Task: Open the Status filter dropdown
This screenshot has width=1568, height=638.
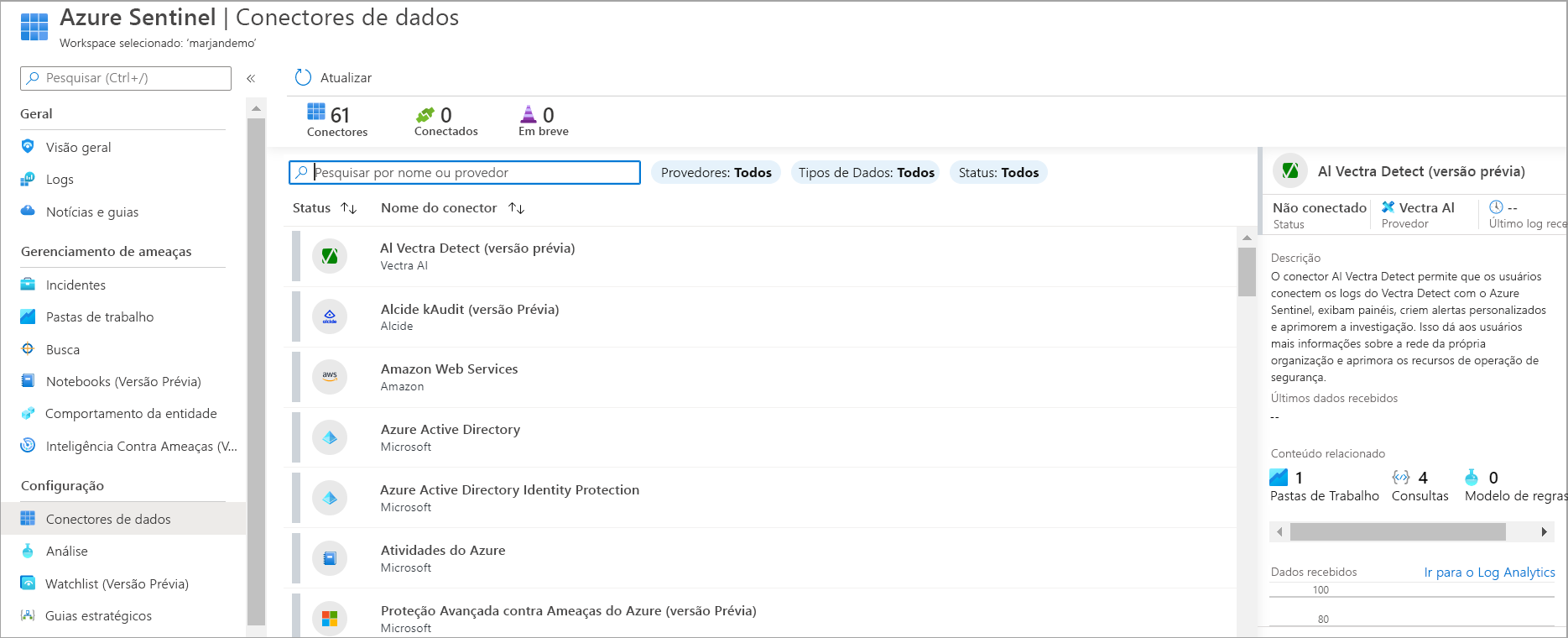Action: pos(998,172)
